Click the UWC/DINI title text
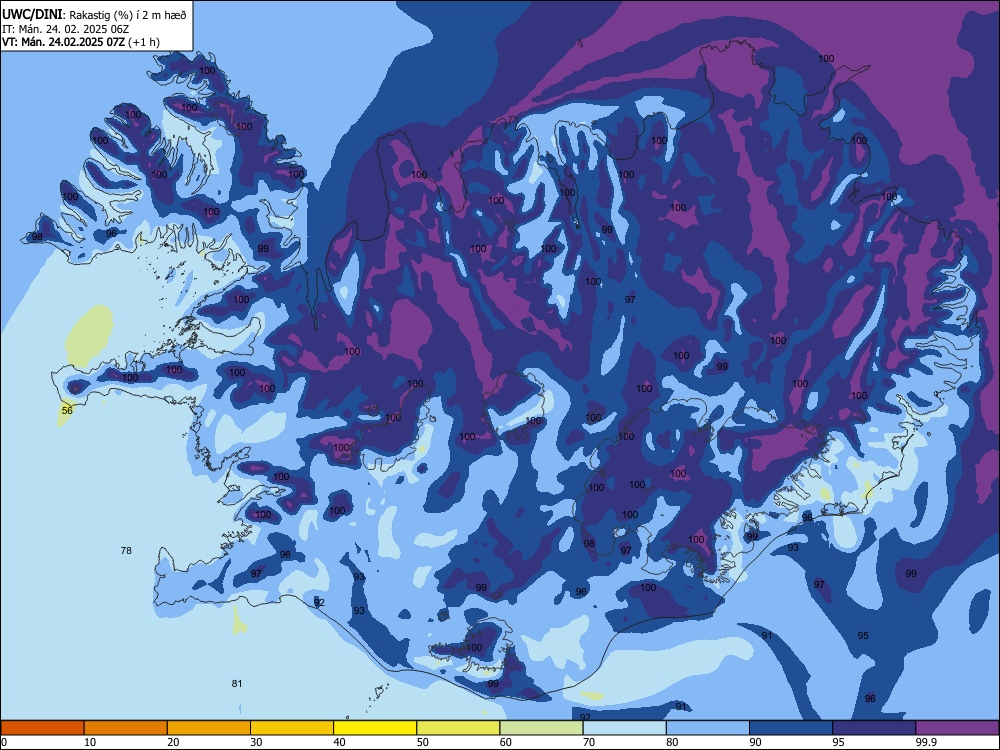The height and width of the screenshot is (750, 1000). click(x=33, y=14)
